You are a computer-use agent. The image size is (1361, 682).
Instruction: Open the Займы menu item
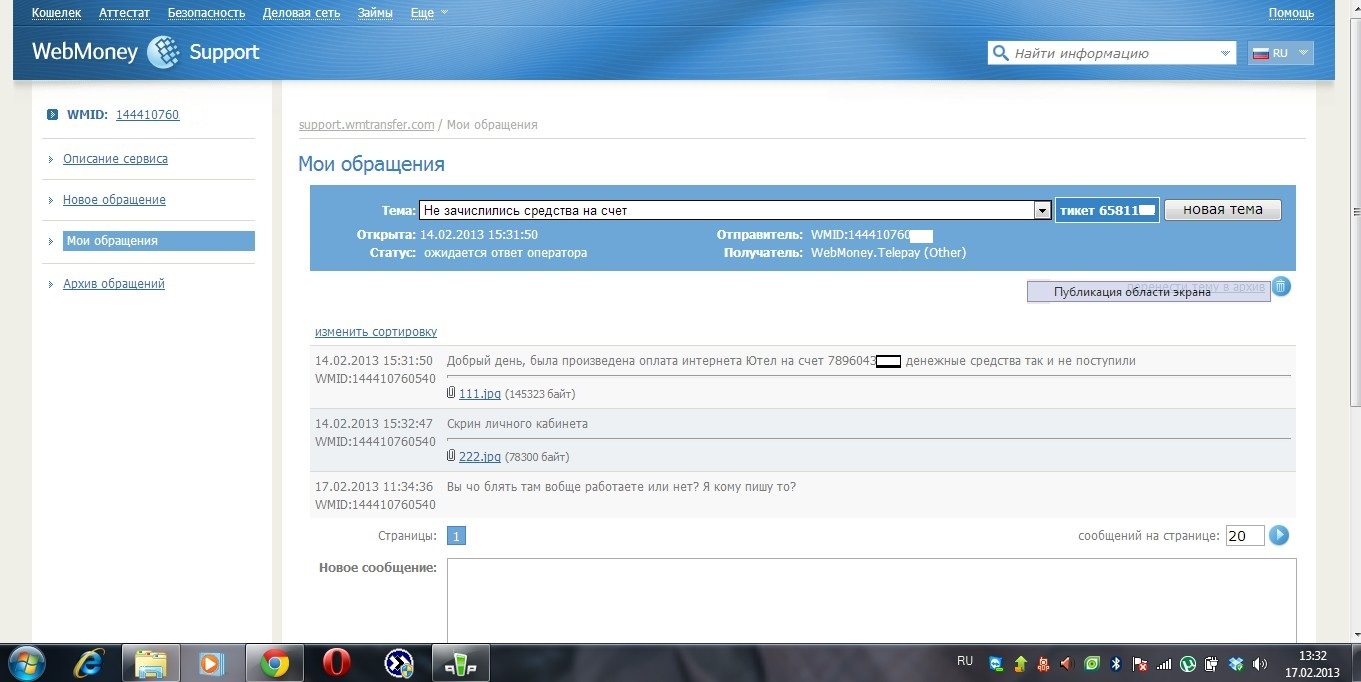point(375,13)
